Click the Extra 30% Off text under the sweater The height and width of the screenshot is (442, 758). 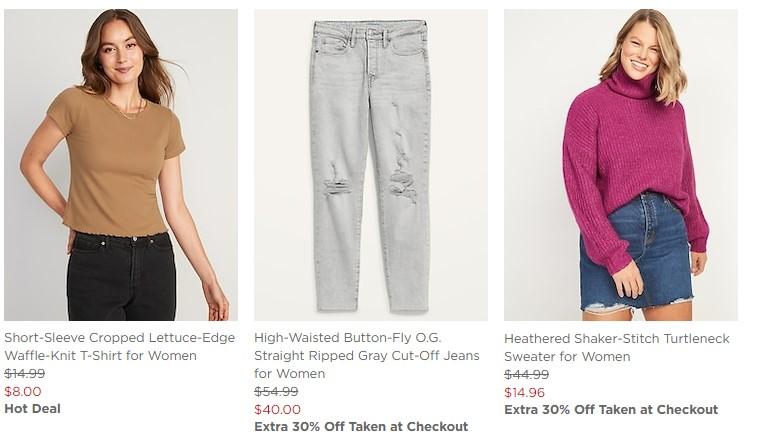[x=610, y=409]
